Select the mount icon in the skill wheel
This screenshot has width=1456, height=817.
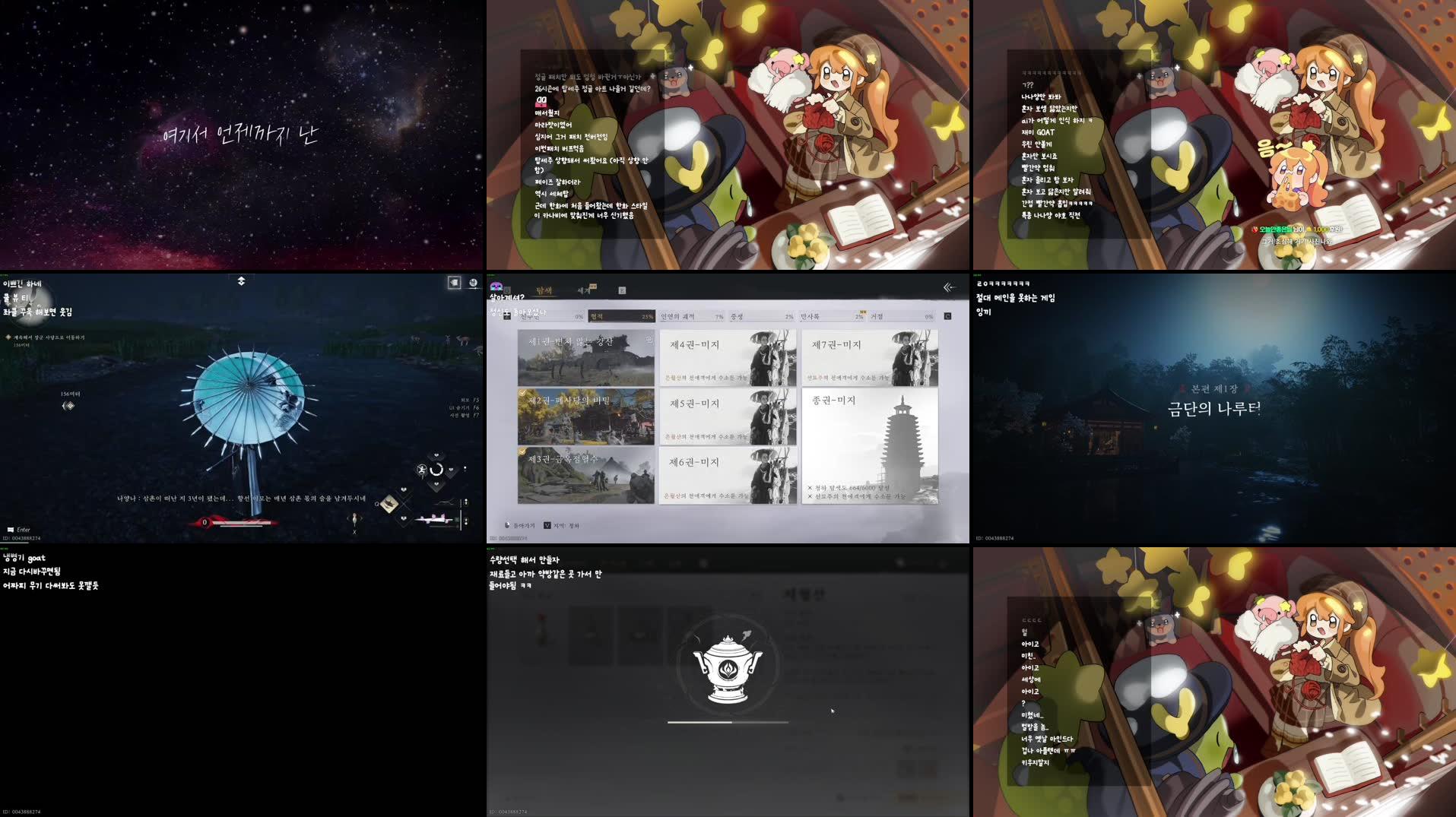(x=422, y=470)
